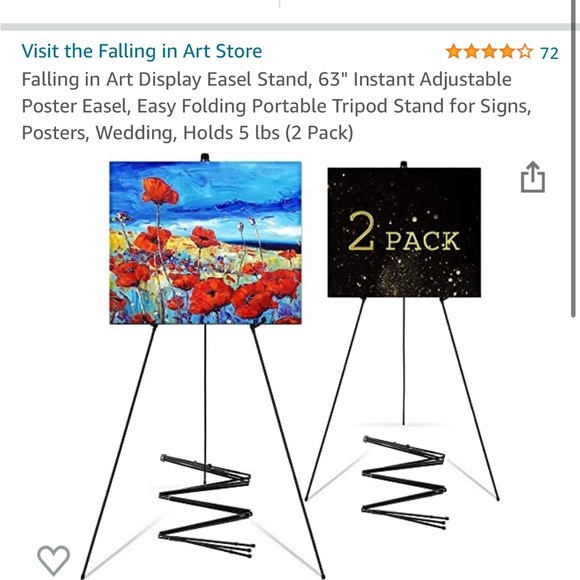The height and width of the screenshot is (580, 580).
Task: Click the second gold rating star
Action: point(471,52)
